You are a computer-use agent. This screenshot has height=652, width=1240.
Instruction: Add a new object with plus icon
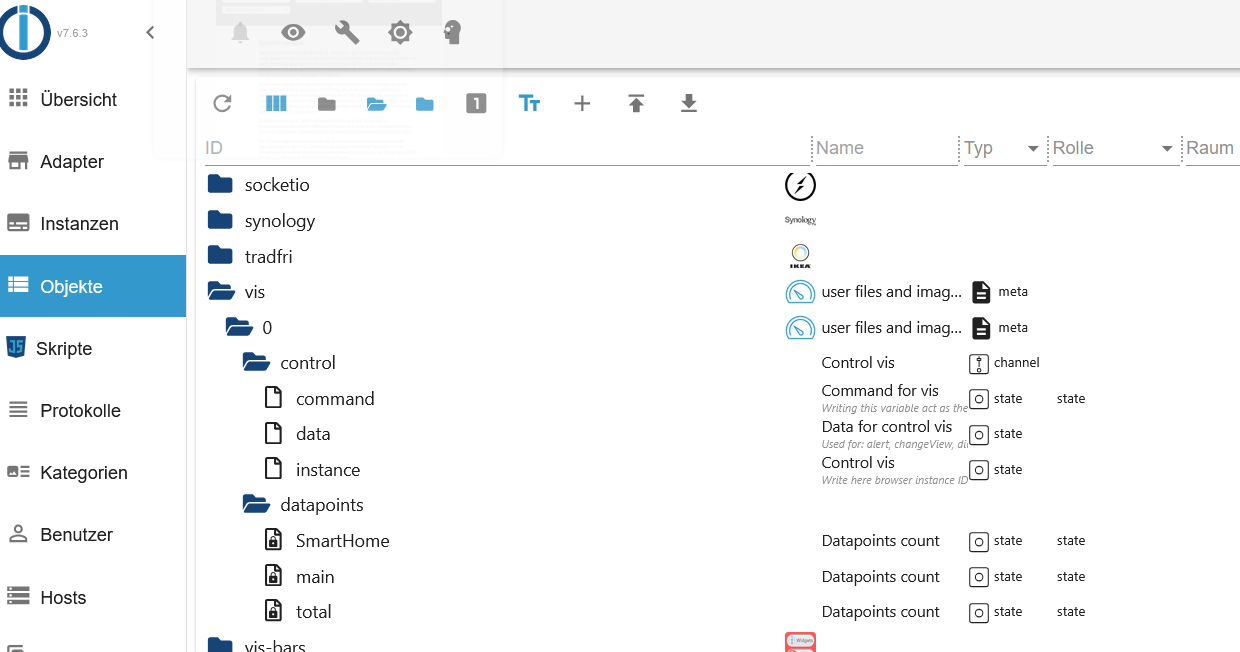(x=582, y=103)
